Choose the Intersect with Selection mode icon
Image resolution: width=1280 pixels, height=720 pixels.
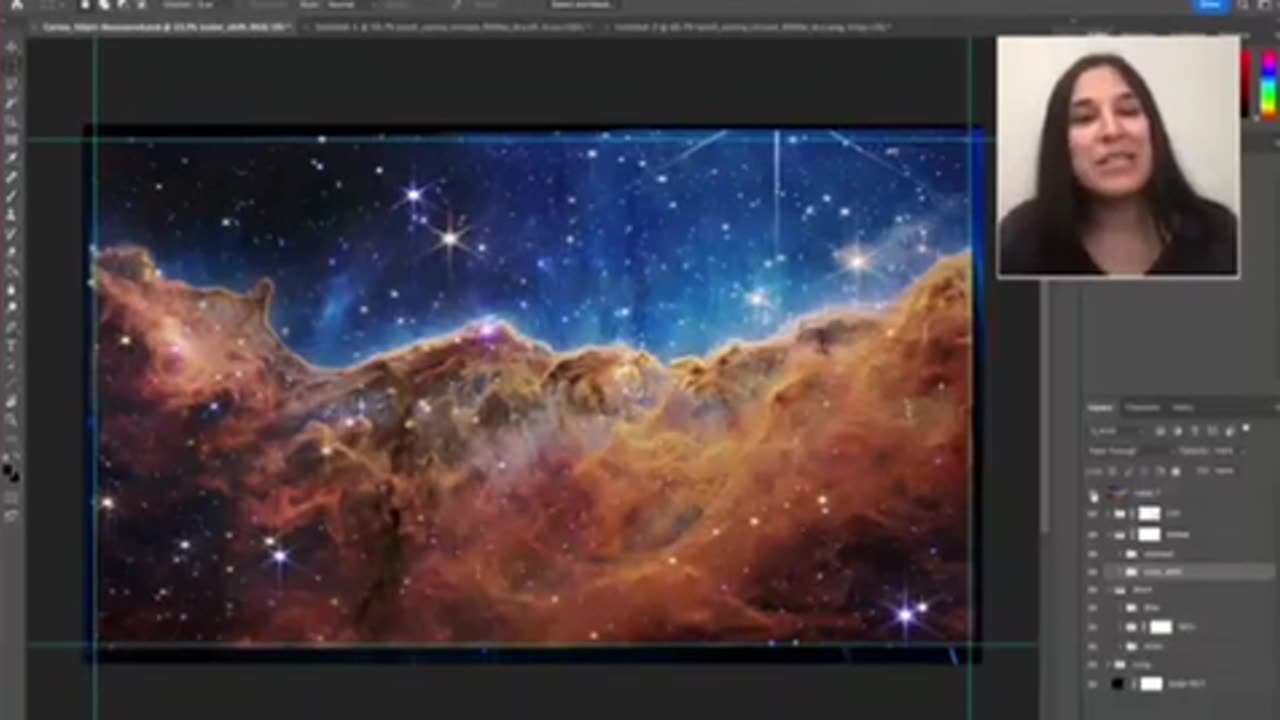coord(140,5)
